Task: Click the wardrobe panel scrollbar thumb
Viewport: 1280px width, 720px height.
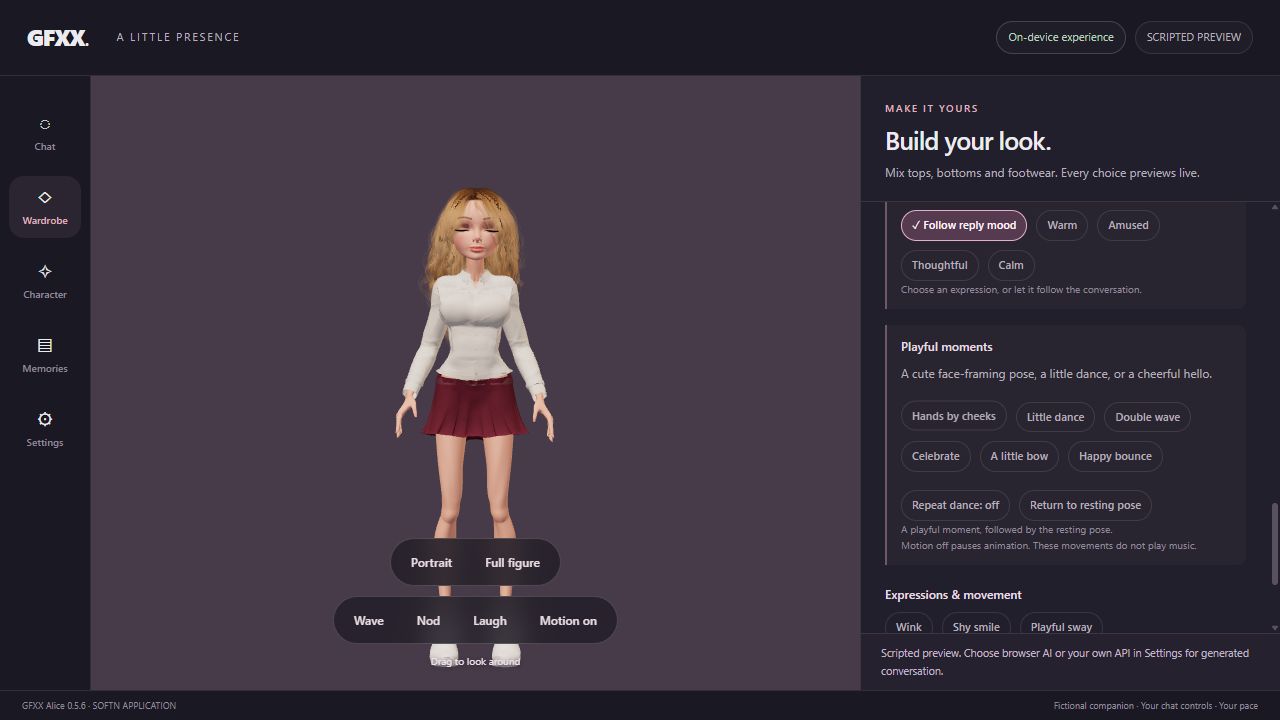Action: pyautogui.click(x=1274, y=544)
